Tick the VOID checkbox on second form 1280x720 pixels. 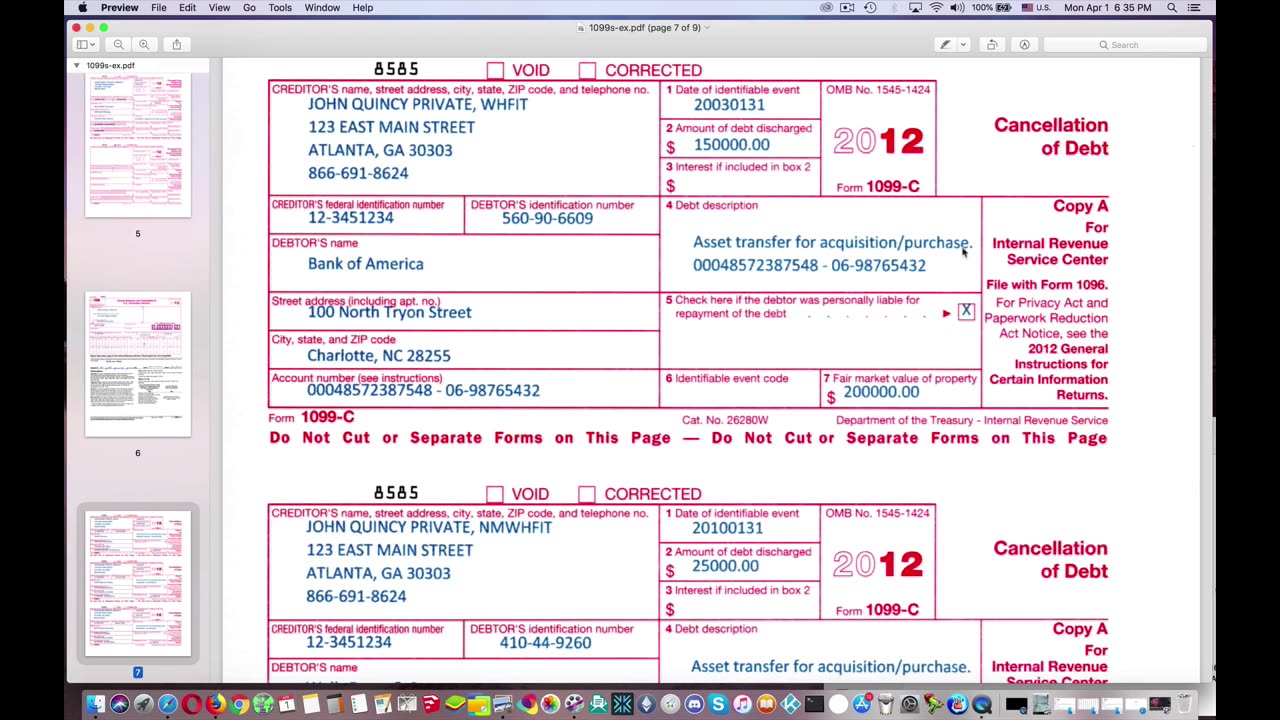(x=494, y=494)
